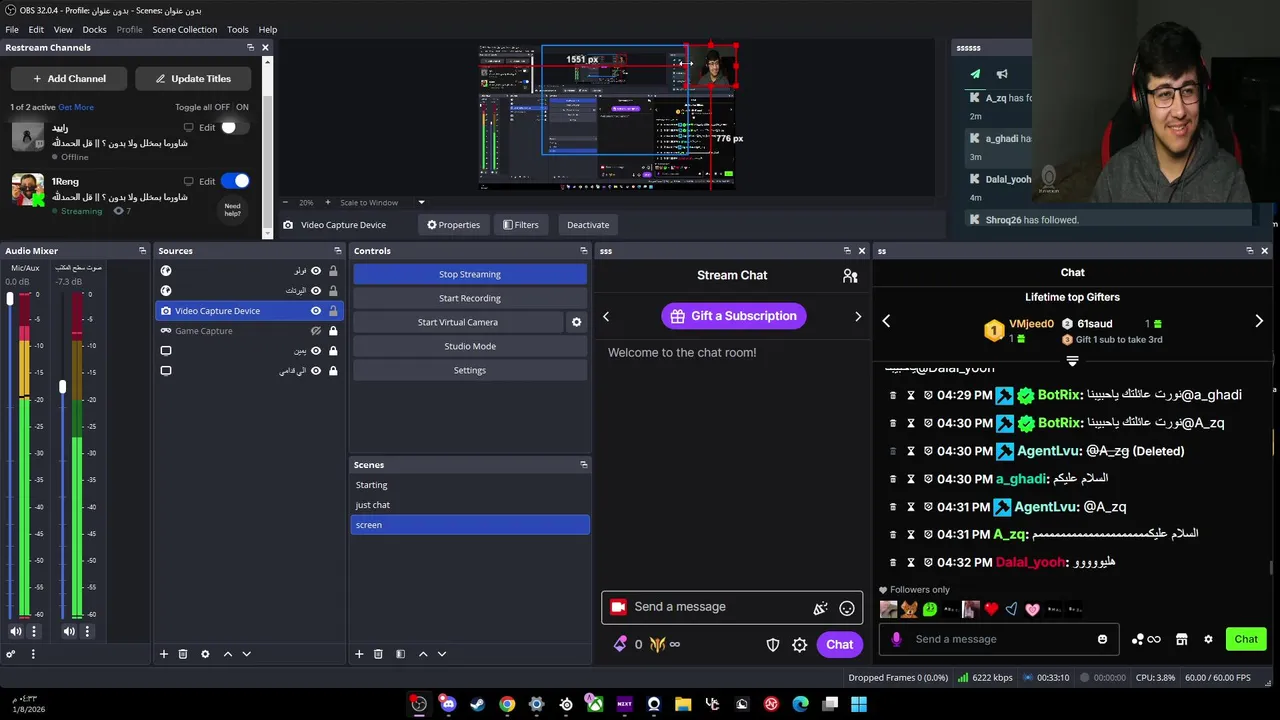Adjust second audio channel volume slider
The height and width of the screenshot is (720, 1280).
[62, 386]
